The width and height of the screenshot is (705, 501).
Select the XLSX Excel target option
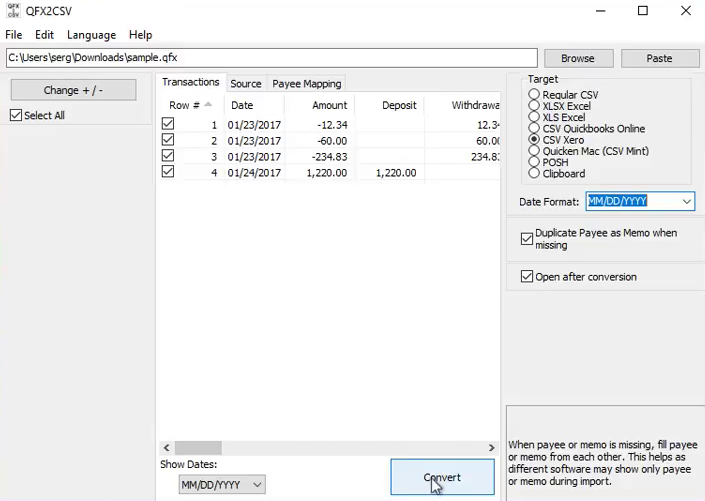(534, 106)
